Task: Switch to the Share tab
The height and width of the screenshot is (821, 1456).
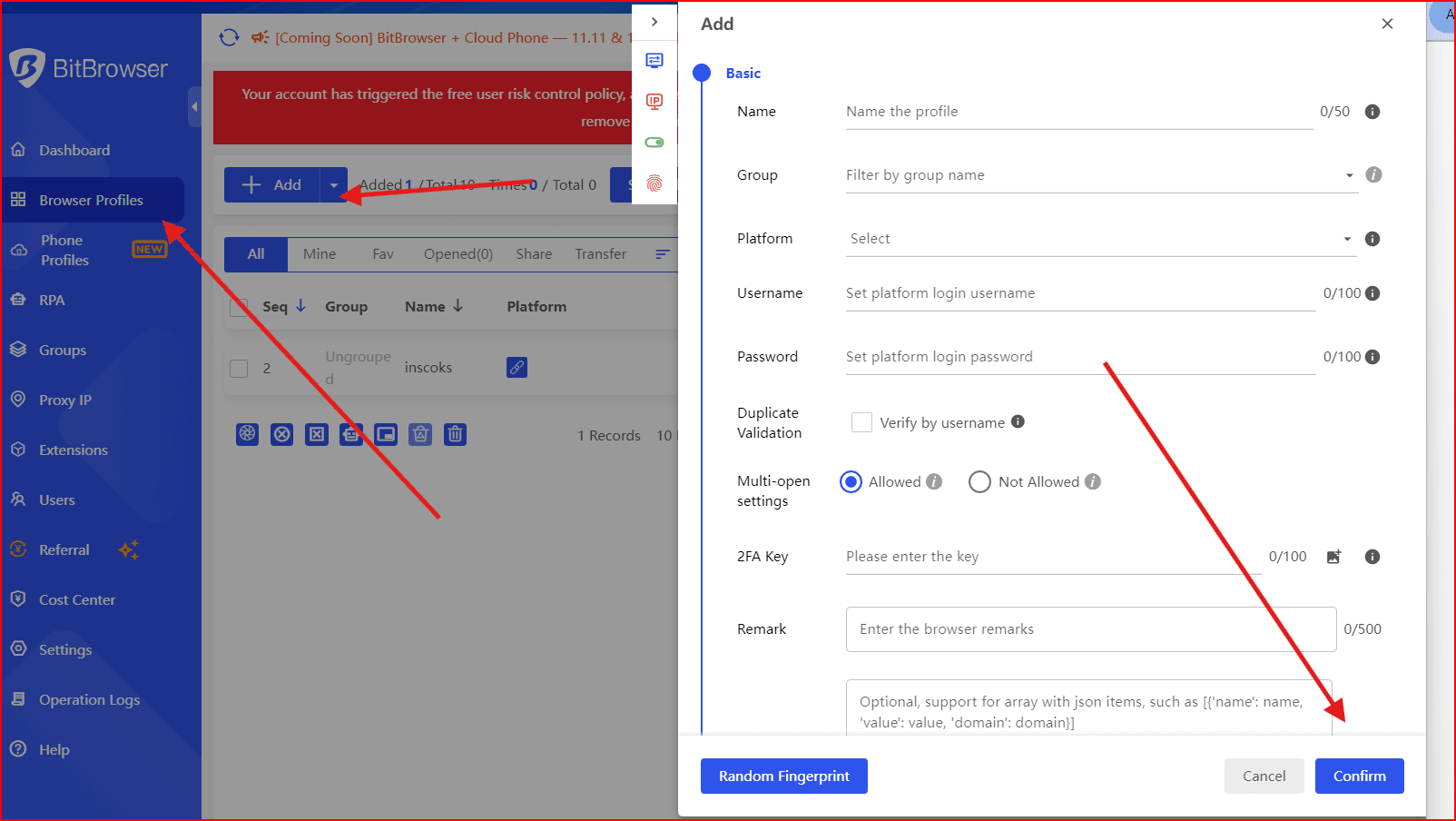Action: 534,254
